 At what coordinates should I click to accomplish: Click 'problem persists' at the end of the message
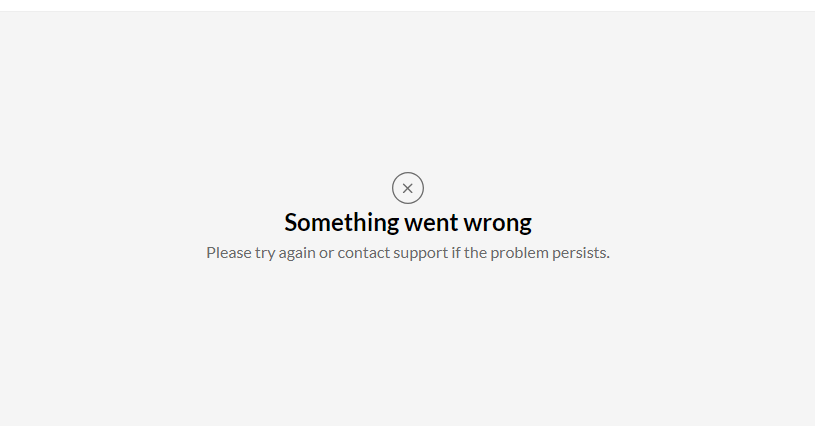[550, 252]
